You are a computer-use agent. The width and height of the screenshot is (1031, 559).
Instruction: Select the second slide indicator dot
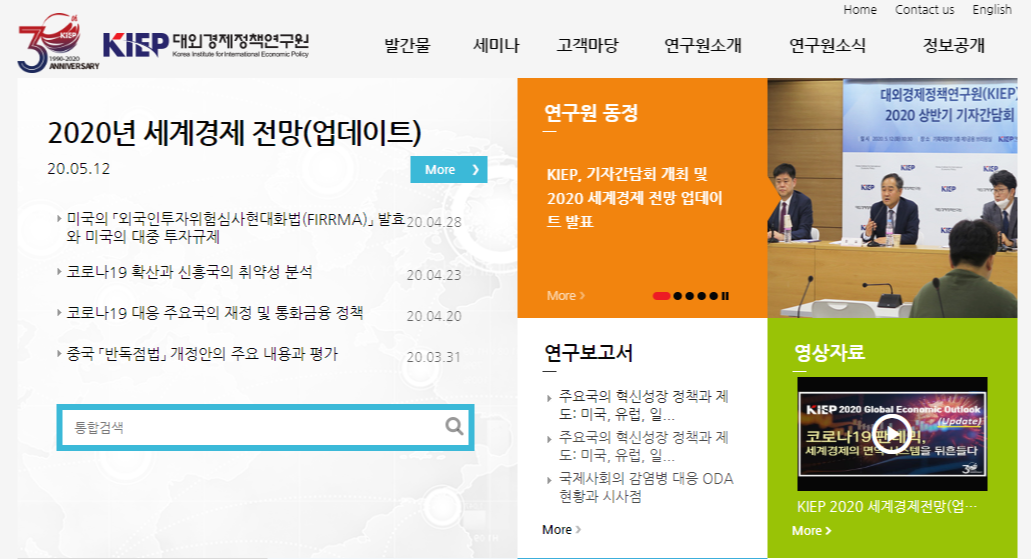[677, 296]
